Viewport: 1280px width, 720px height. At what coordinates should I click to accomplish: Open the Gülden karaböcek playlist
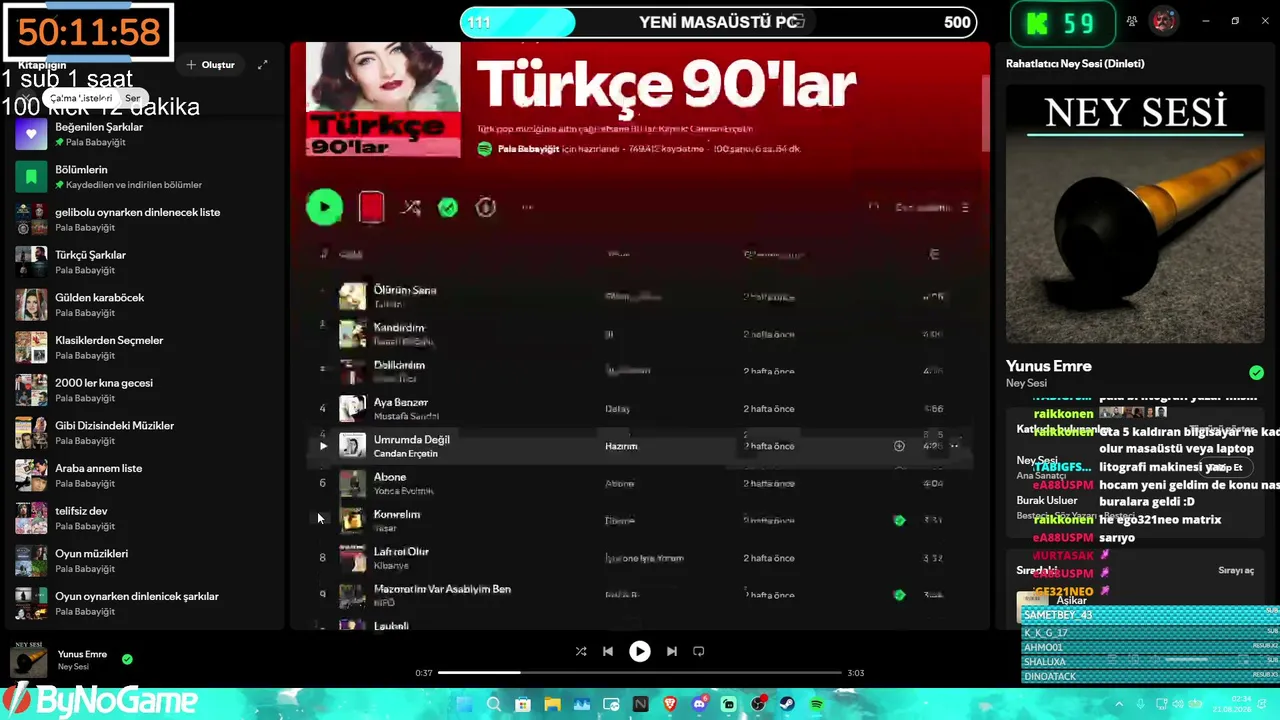tap(145, 305)
